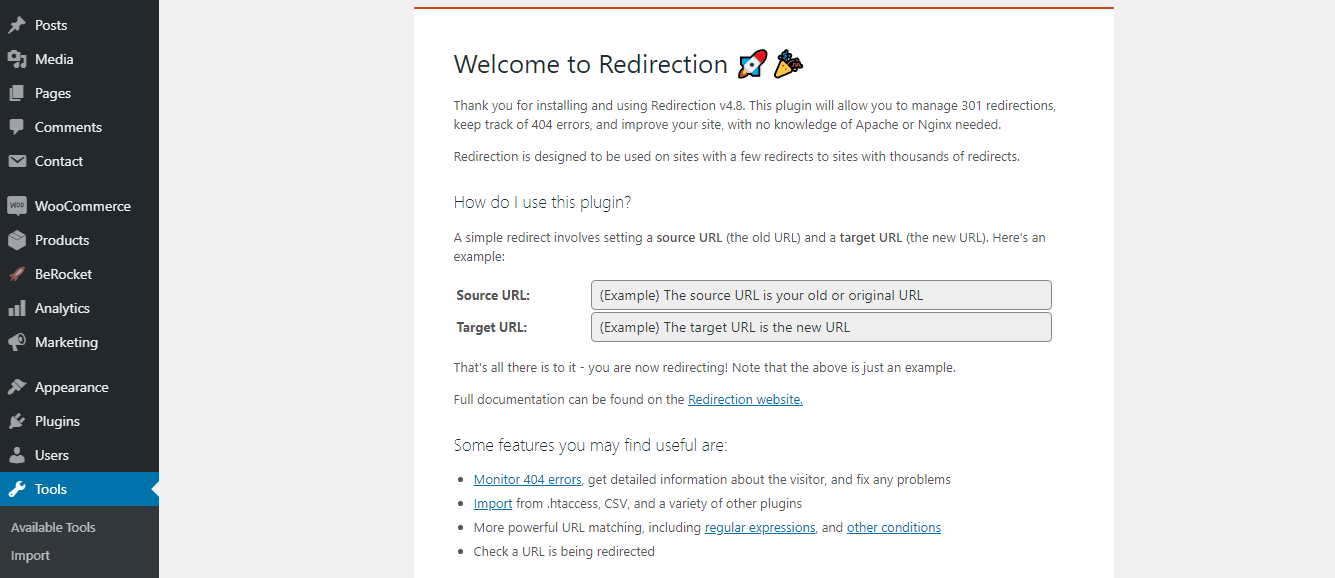Screen dimensions: 1335x578
Task: Click the Marketing megaphone icon
Action: (16, 342)
